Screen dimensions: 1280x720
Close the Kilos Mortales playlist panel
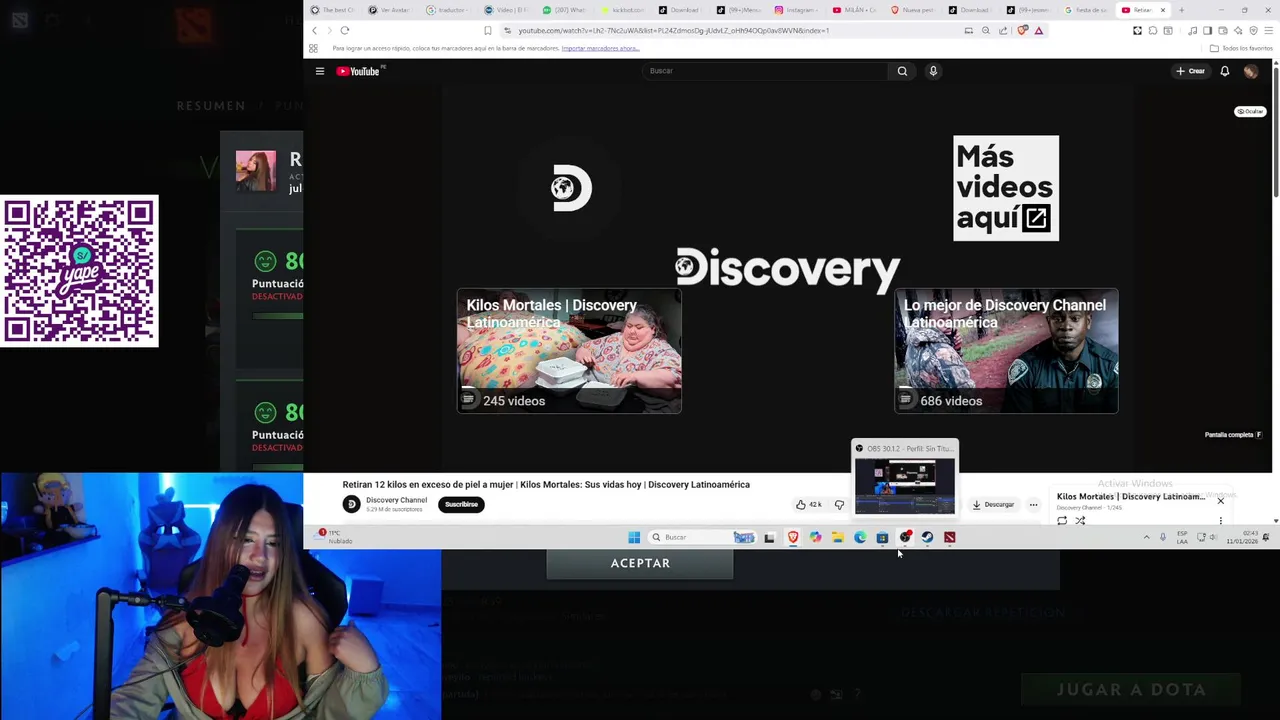click(1220, 499)
